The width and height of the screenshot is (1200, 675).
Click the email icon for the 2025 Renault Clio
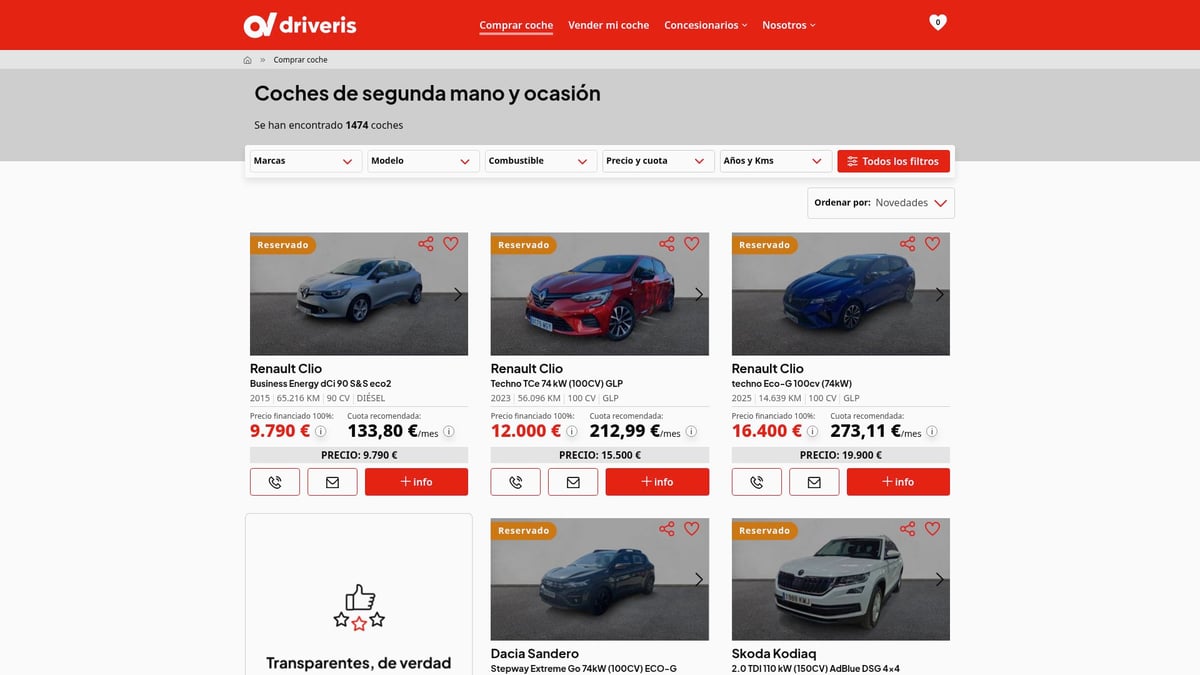814,482
